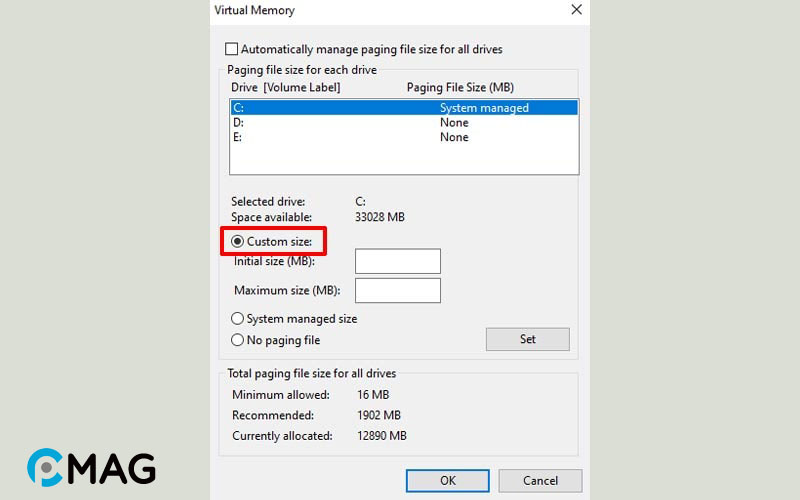Choose the Custom size radio option
800x500 pixels.
click(238, 241)
